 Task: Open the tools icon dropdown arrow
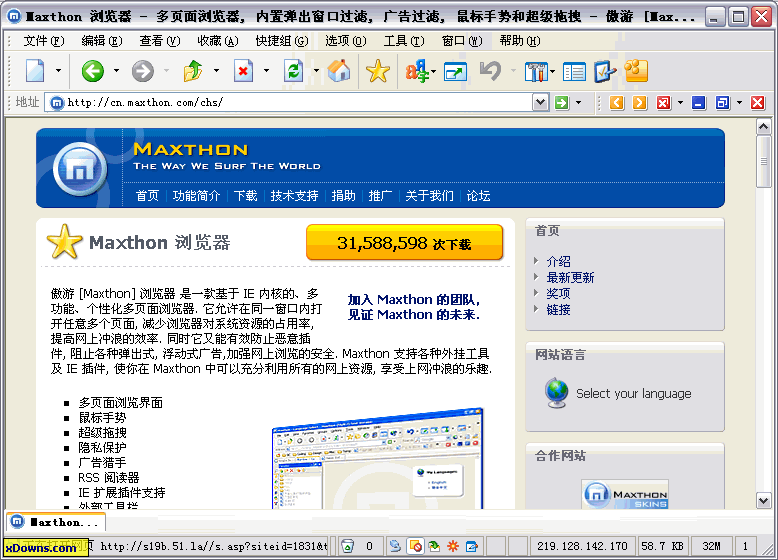(552, 71)
